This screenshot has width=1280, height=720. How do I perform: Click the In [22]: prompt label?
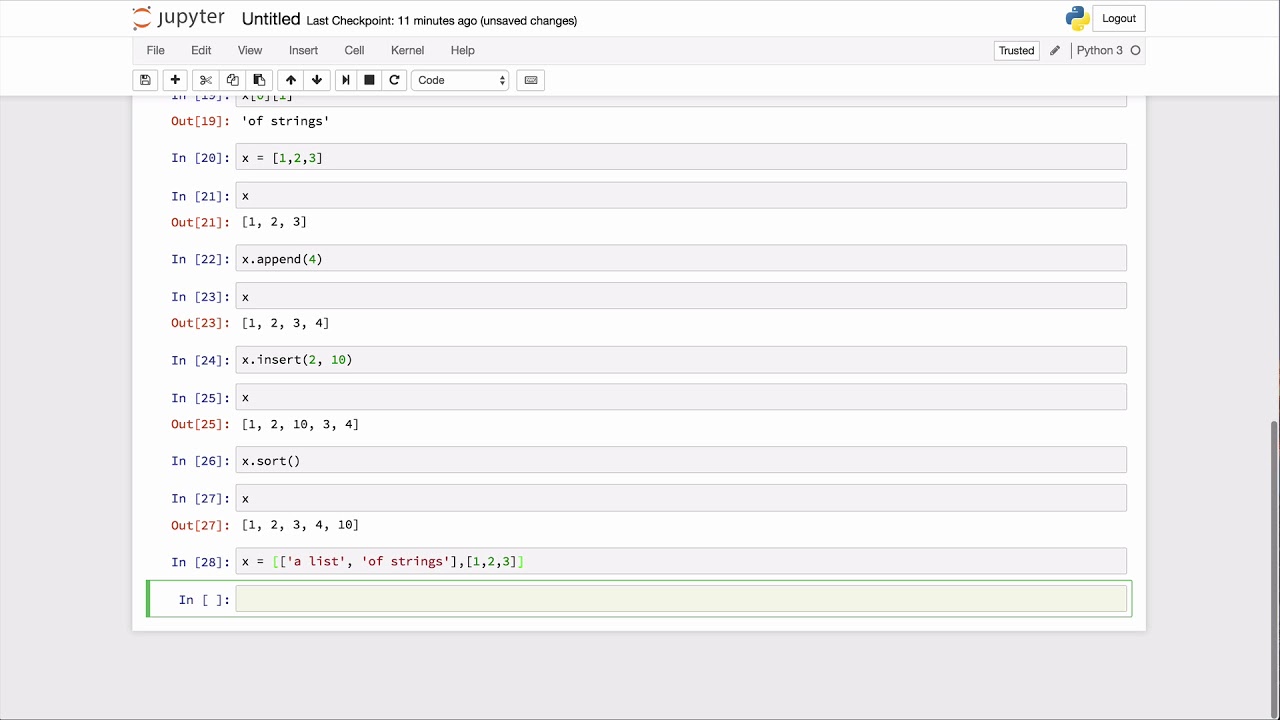[x=200, y=259]
